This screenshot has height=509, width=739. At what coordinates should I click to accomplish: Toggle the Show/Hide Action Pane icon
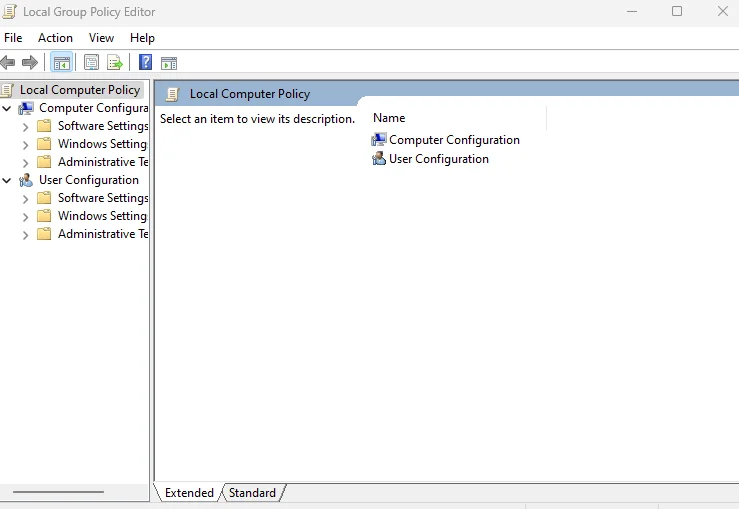point(169,63)
